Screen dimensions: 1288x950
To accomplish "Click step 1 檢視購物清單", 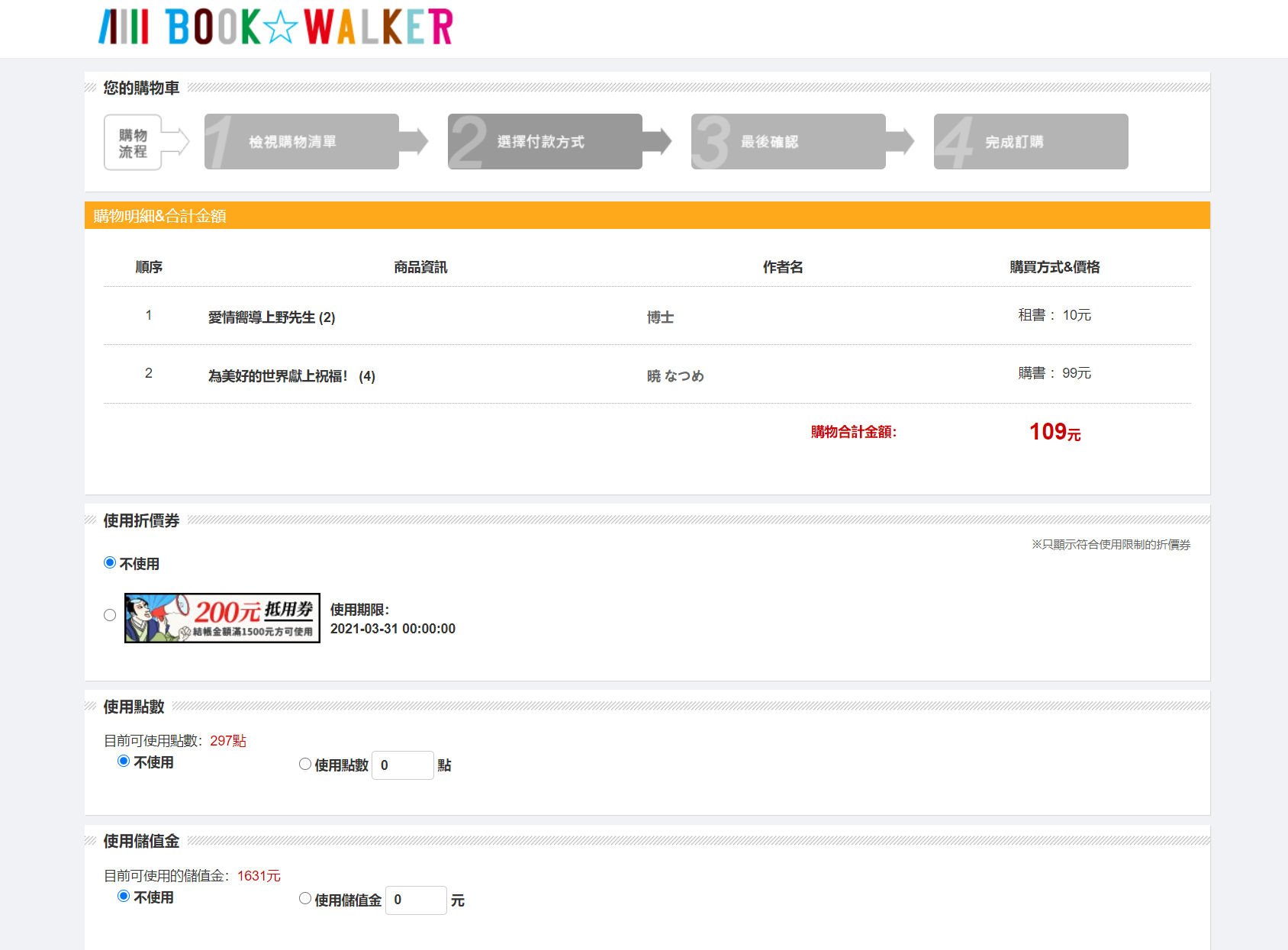I will (x=301, y=142).
